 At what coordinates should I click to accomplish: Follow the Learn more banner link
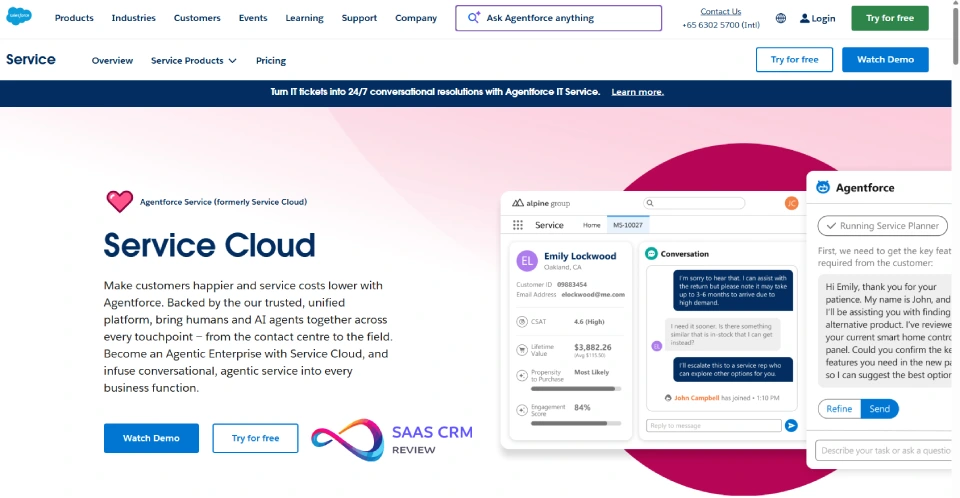pos(637,92)
